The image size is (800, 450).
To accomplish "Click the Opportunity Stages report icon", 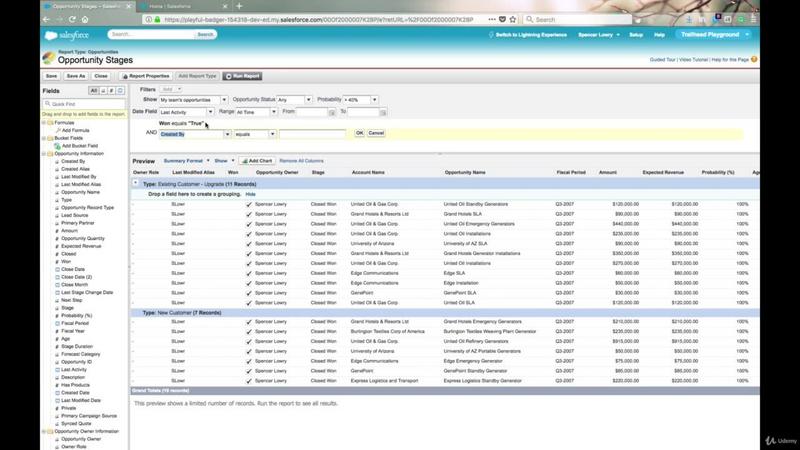I will (48, 58).
